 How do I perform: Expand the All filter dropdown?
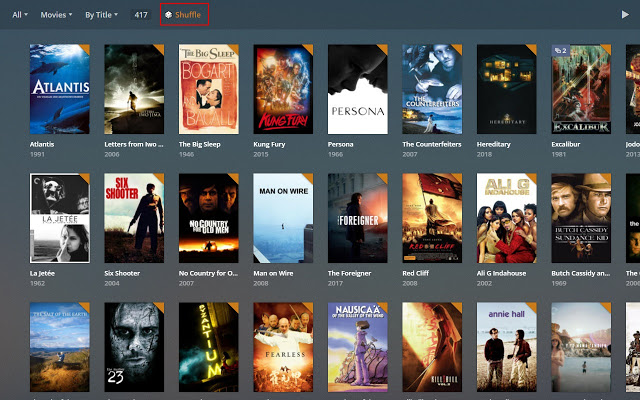(x=20, y=15)
